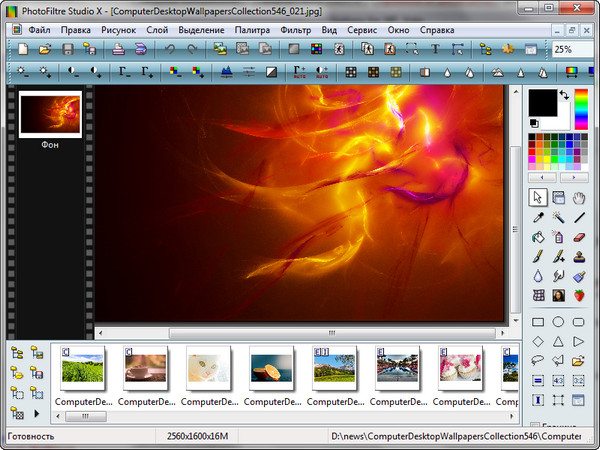Open the 25% zoom level dropdown
The height and width of the screenshot is (450, 600).
point(572,49)
